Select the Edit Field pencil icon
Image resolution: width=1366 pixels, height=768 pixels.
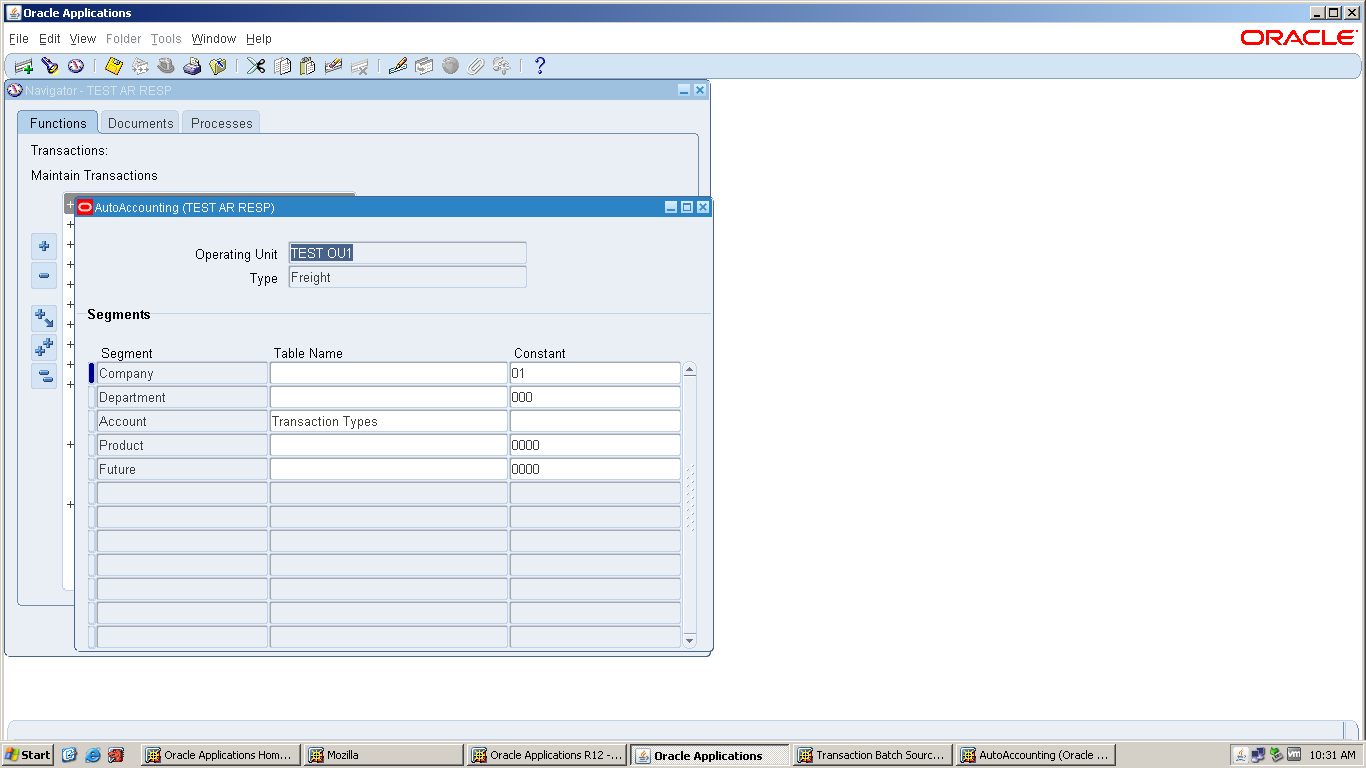(x=395, y=66)
